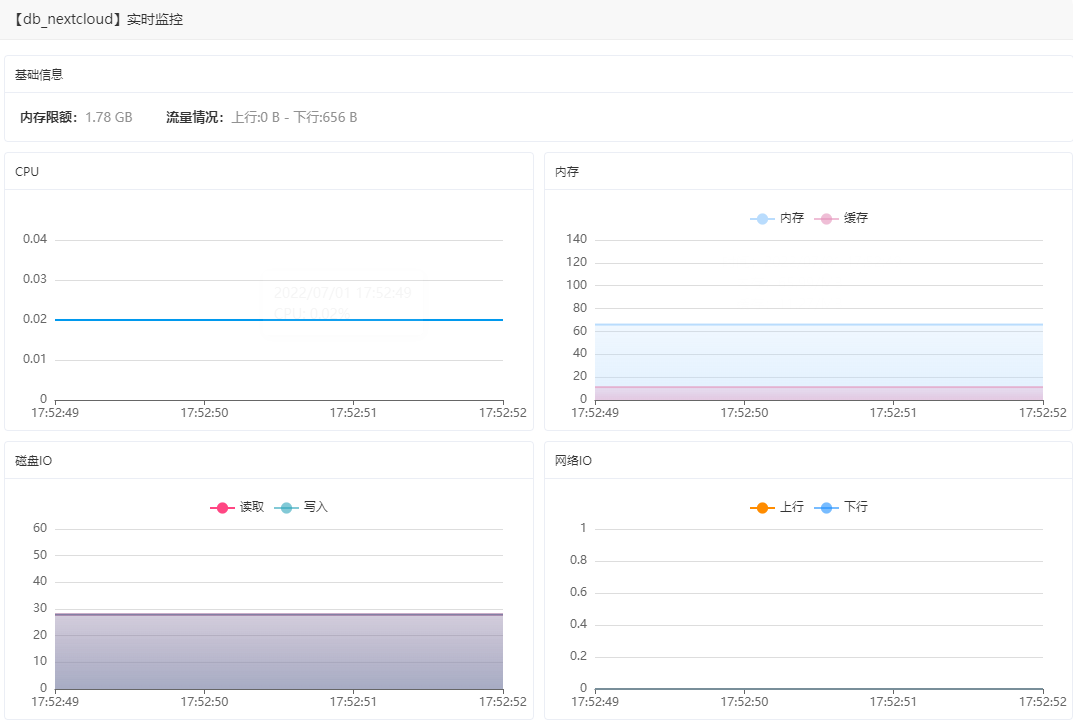The width and height of the screenshot is (1073, 721).
Task: Toggle the 写入 series text label
Action: [x=316, y=508]
